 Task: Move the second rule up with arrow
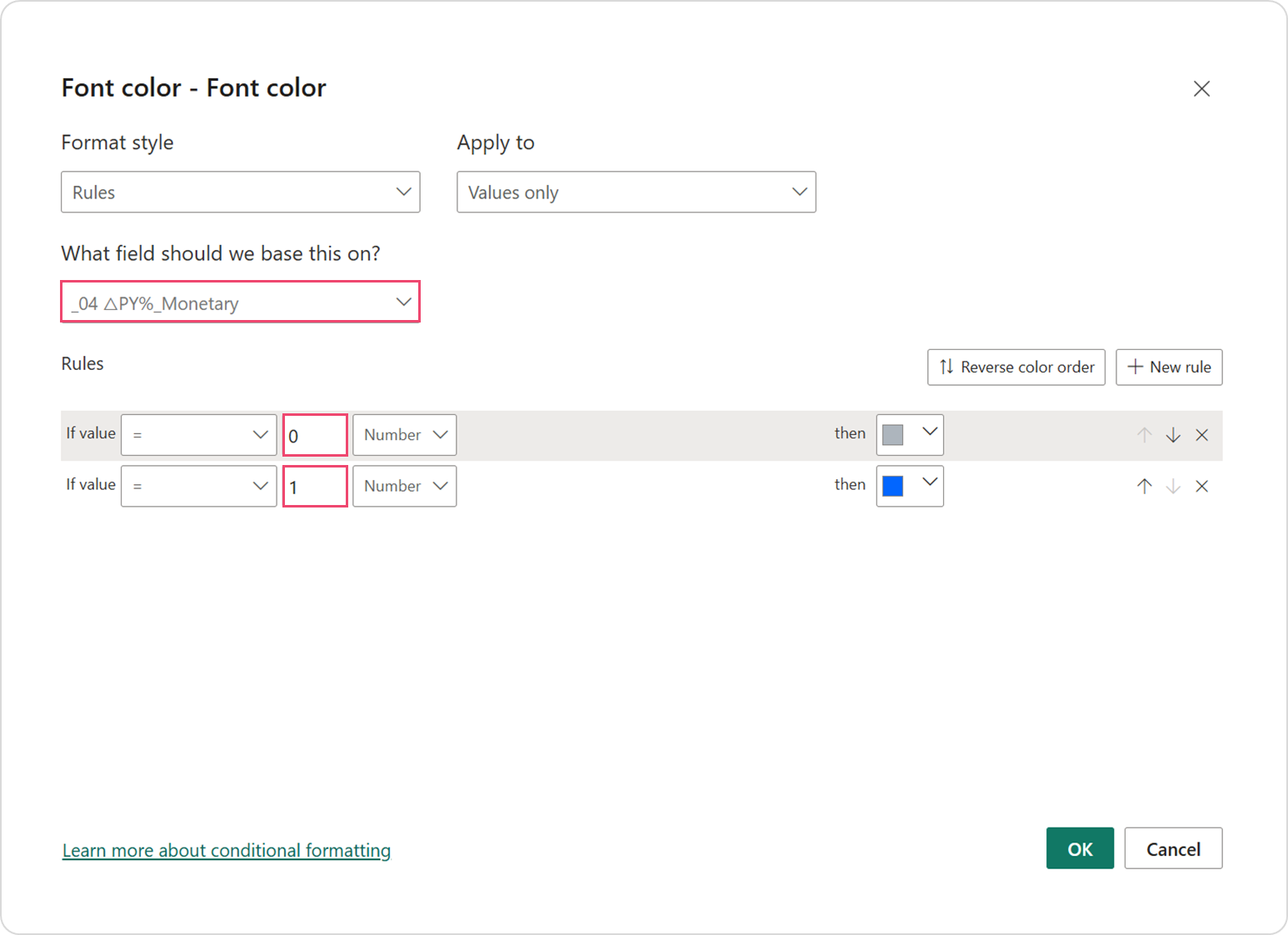[1145, 487]
